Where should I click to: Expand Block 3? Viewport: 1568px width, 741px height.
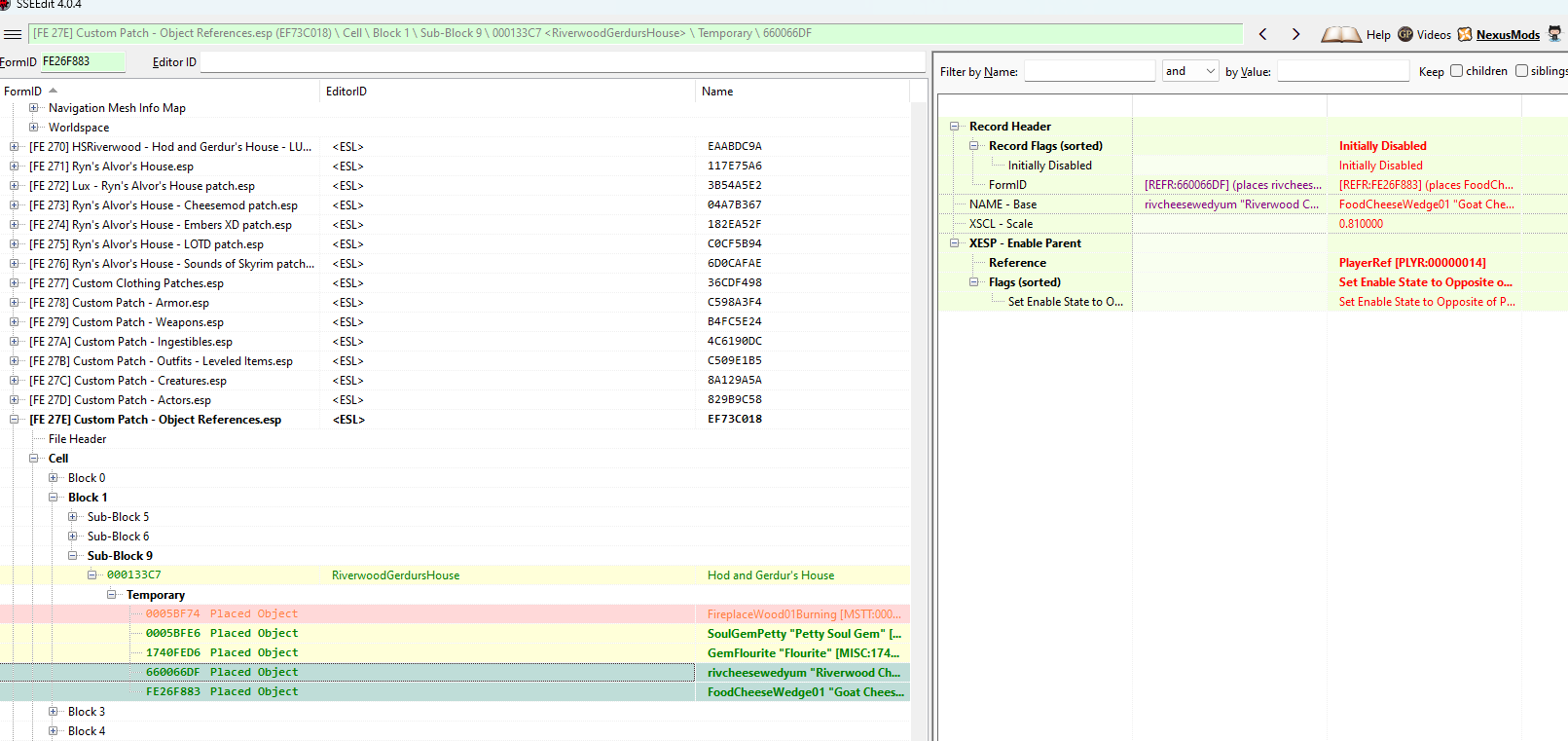click(x=54, y=712)
